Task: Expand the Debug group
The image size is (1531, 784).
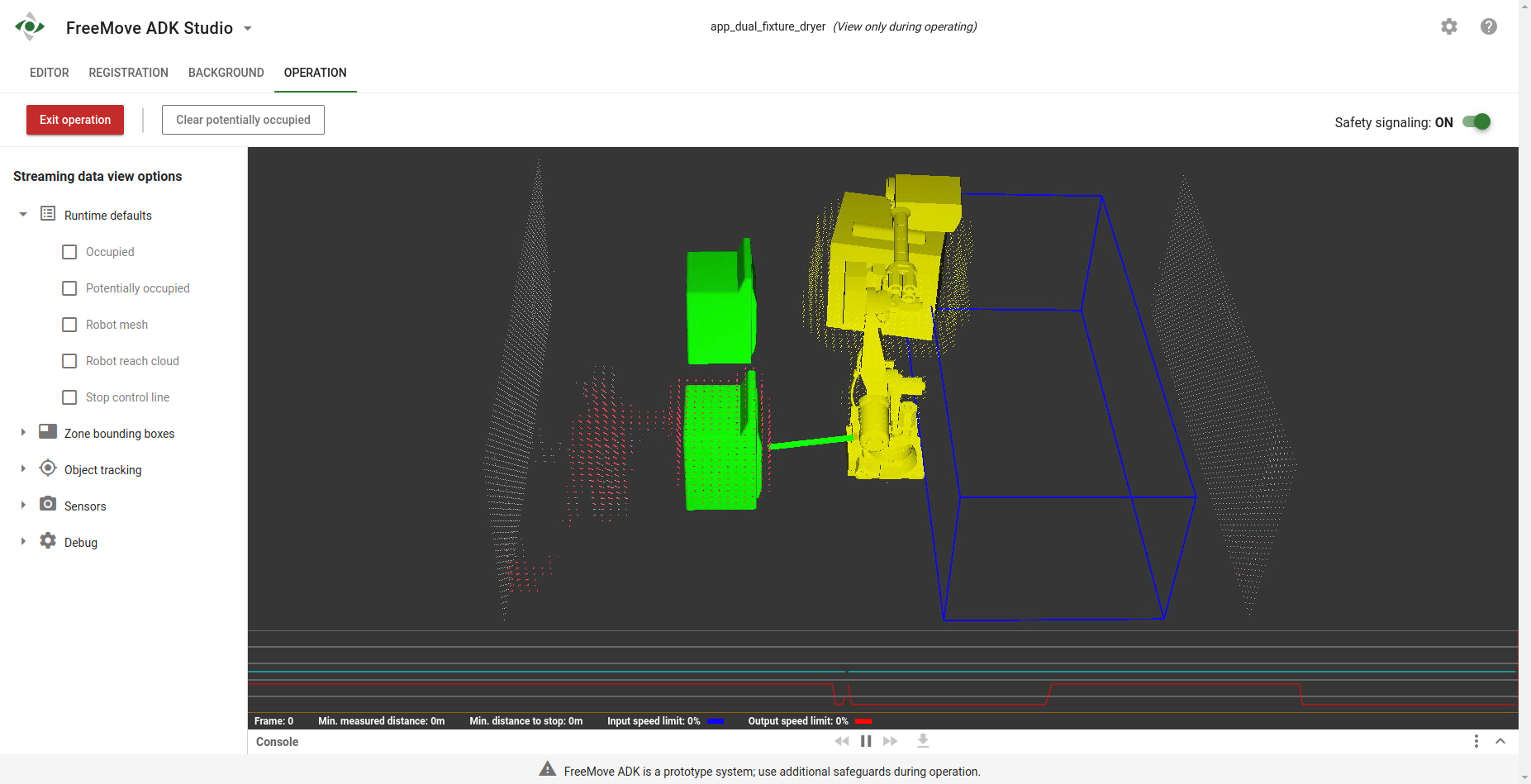Action: (x=23, y=542)
